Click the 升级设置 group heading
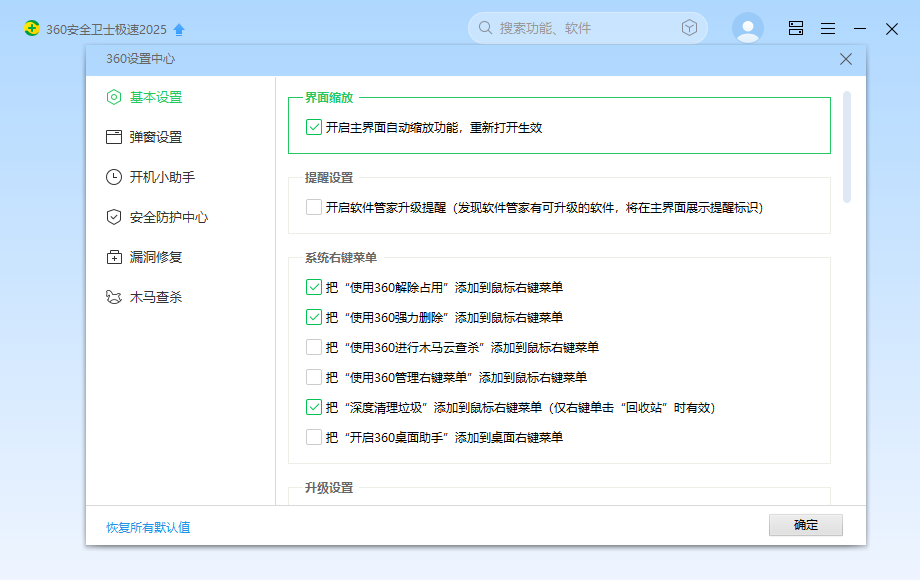 [329, 488]
